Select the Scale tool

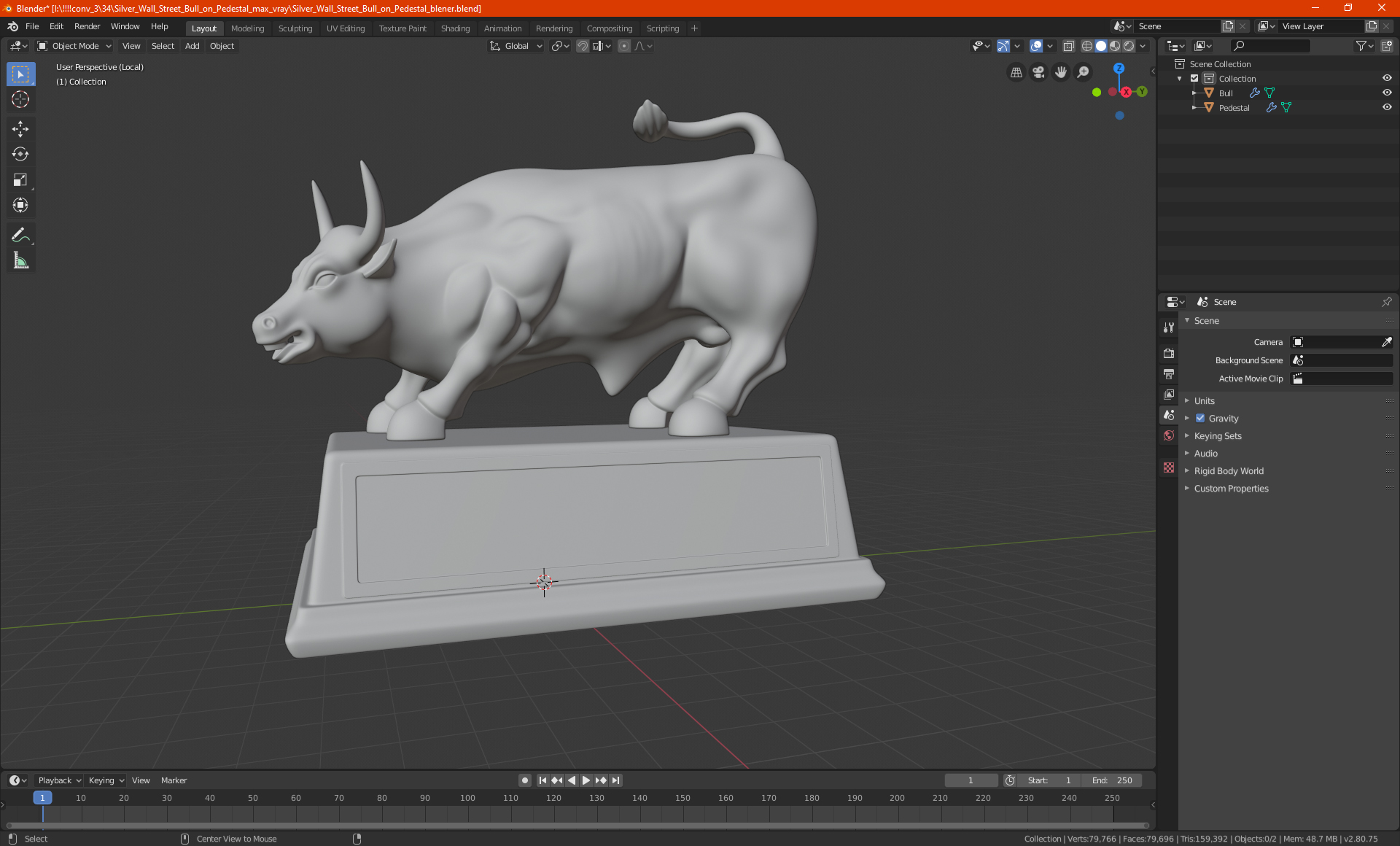pyautogui.click(x=20, y=180)
